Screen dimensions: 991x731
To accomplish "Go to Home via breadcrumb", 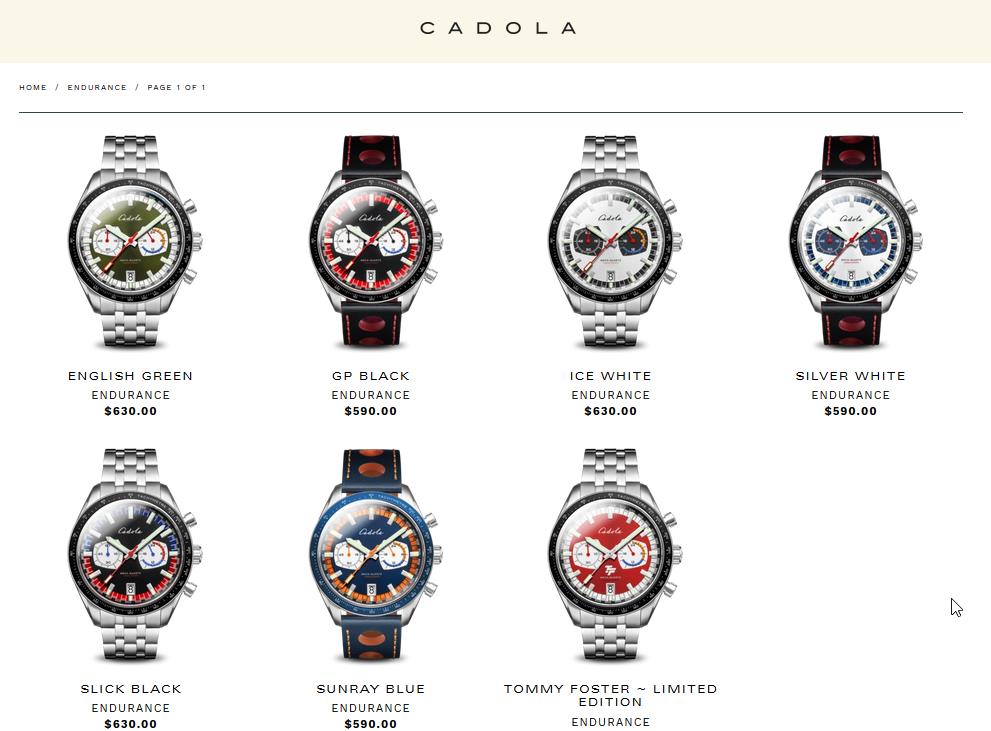I will [33, 87].
